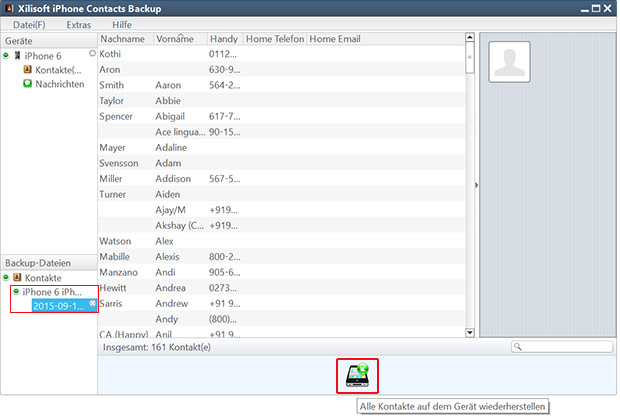Select the 2015-09-1... backup date entry
Screen dimensions: 620x418
pyautogui.click(x=64, y=306)
